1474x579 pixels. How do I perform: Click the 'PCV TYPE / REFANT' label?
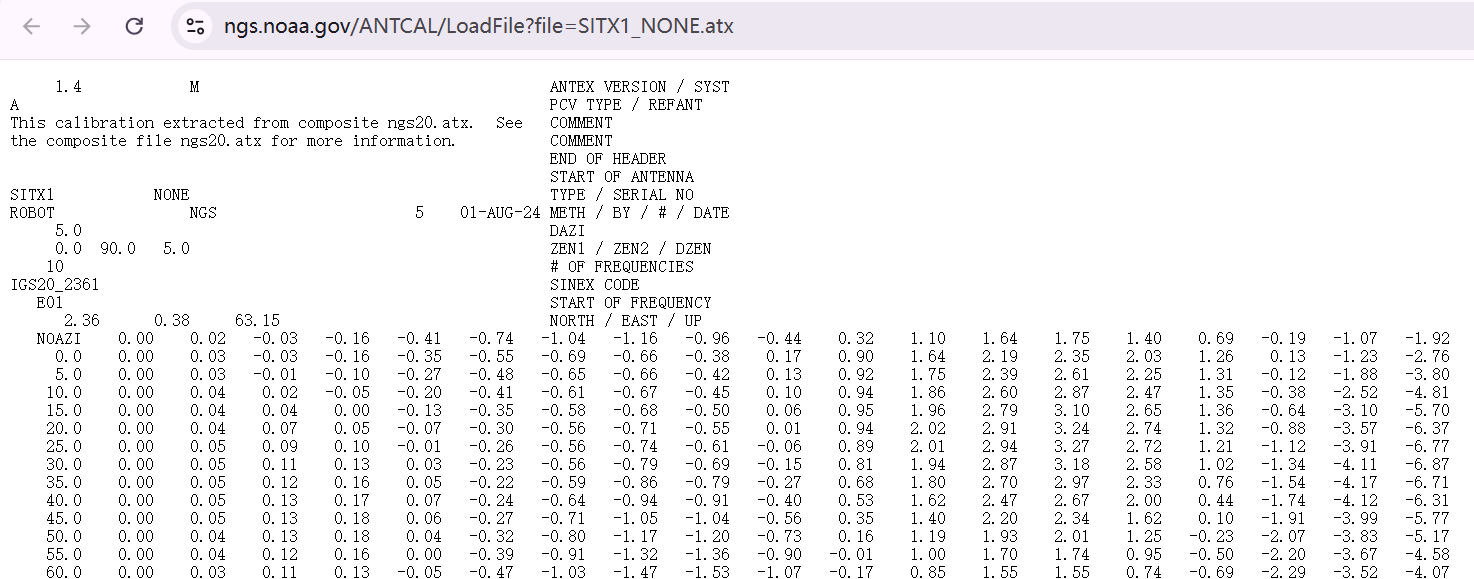tap(625, 105)
